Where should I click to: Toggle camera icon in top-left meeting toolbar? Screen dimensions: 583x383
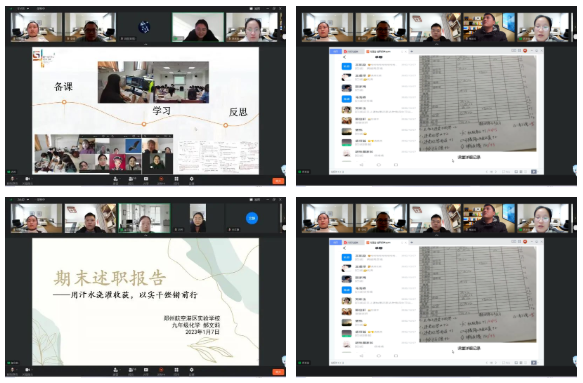point(27,179)
